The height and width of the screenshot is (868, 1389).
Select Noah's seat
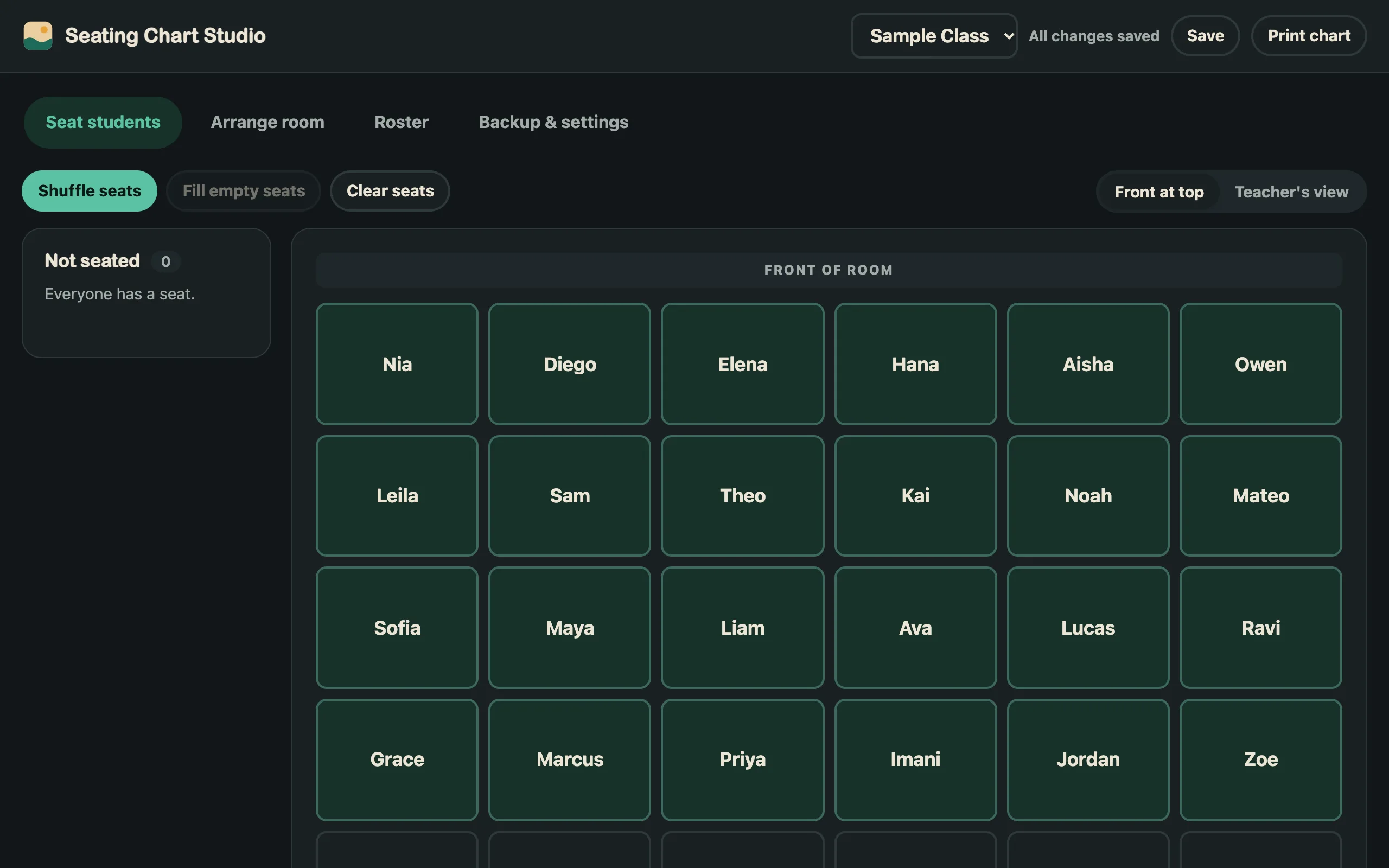point(1088,496)
